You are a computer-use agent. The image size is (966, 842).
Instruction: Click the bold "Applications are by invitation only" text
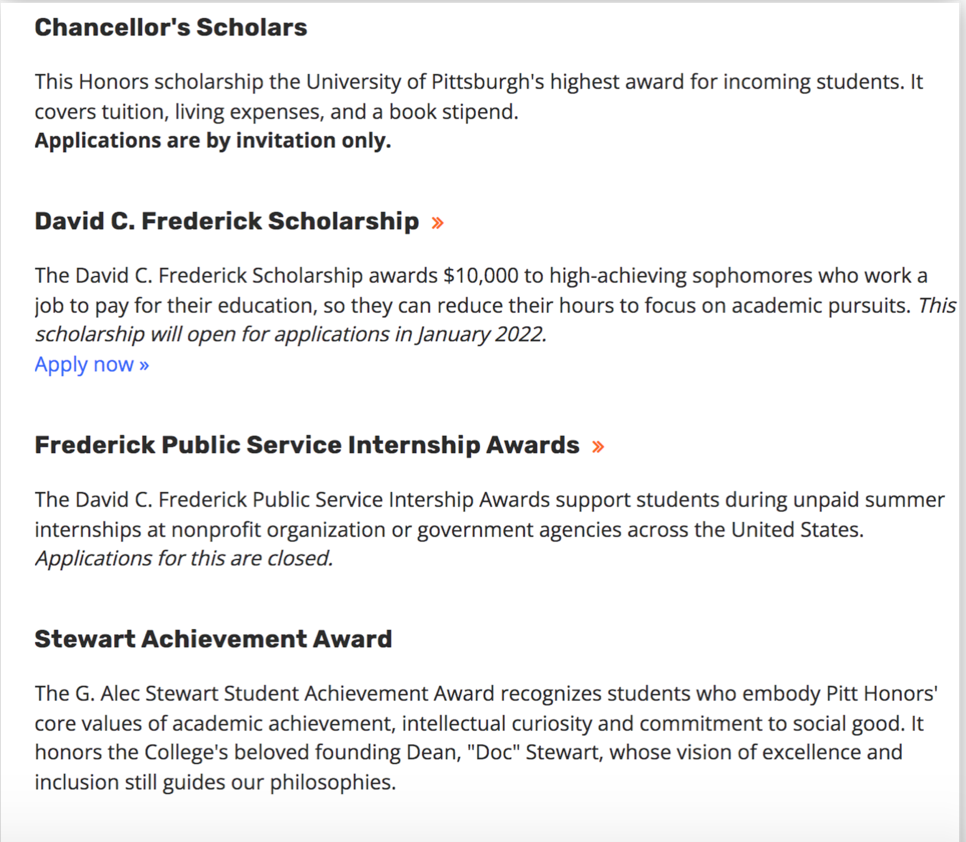pyautogui.click(x=212, y=140)
